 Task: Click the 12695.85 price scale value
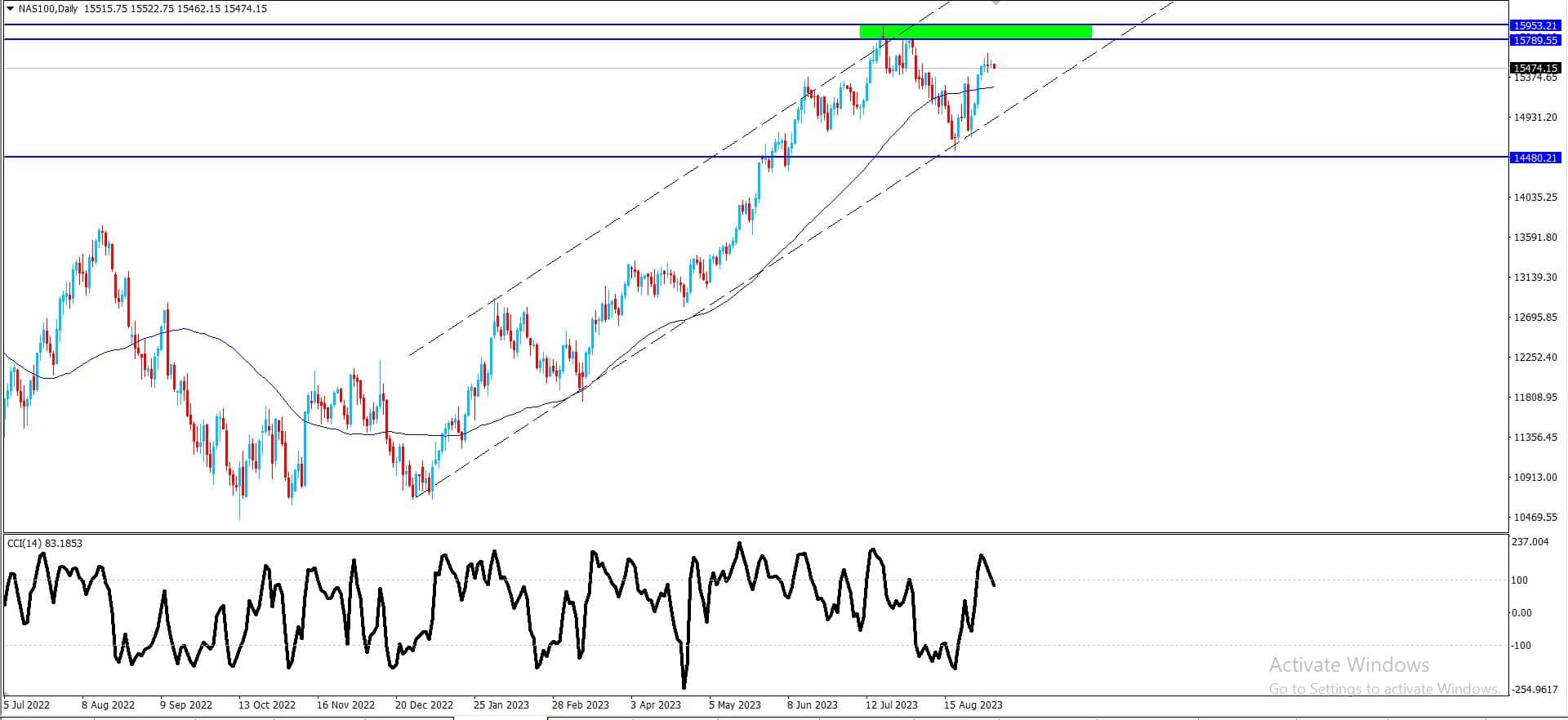[1535, 318]
